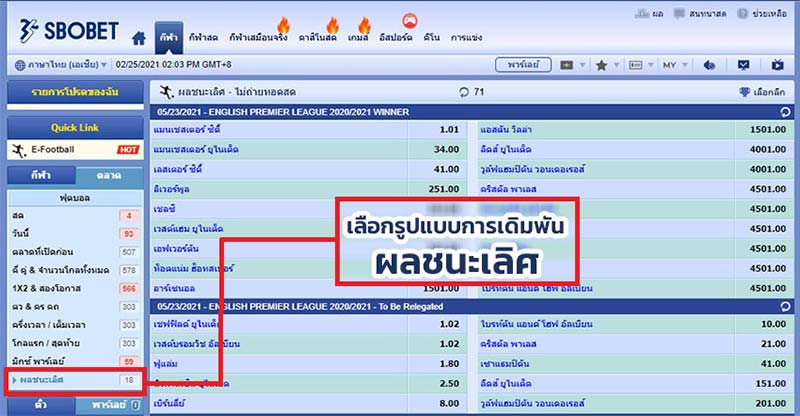The image size is (800, 416).
Task: Open the เกมส์ tab
Action: (x=358, y=38)
